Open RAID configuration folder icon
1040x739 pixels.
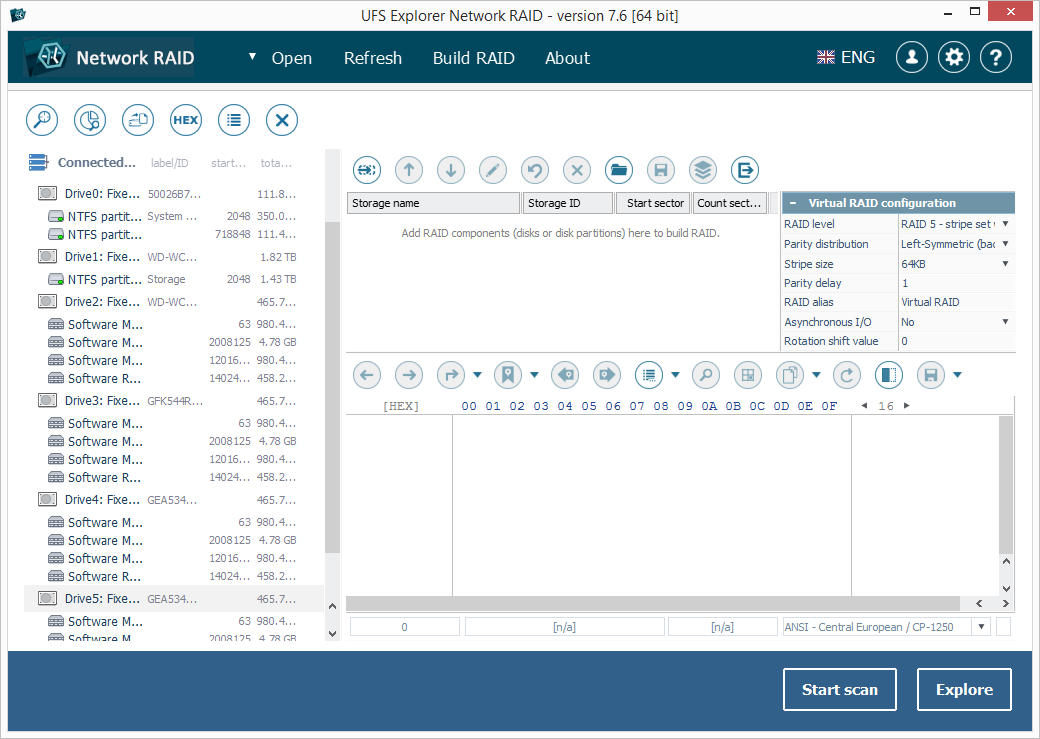[619, 170]
